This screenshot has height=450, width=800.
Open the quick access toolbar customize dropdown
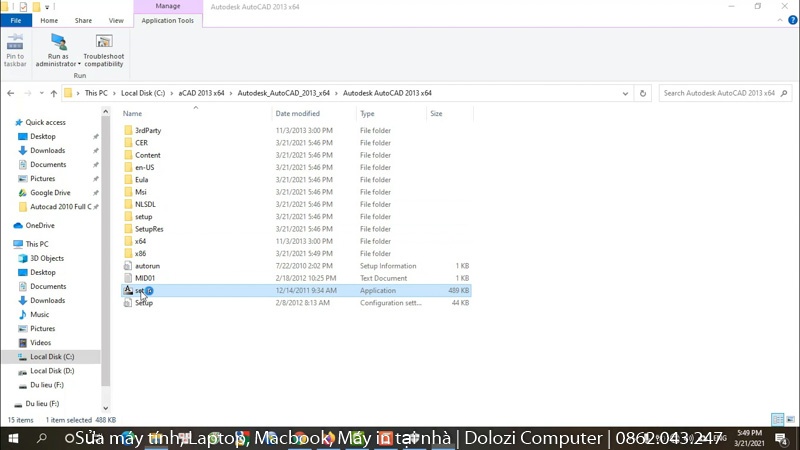coord(47,7)
